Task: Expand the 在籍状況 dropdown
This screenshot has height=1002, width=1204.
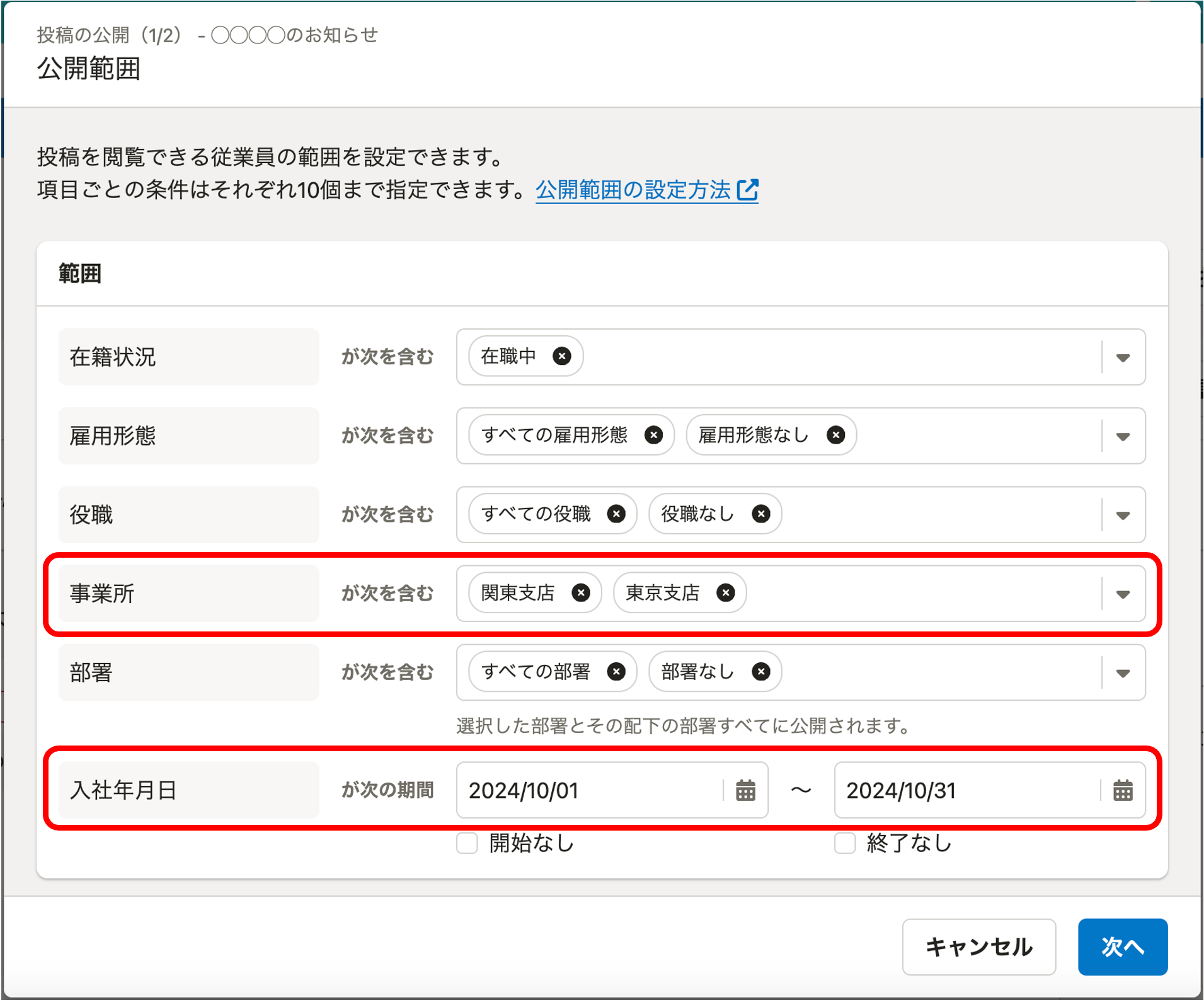Action: point(1122,357)
